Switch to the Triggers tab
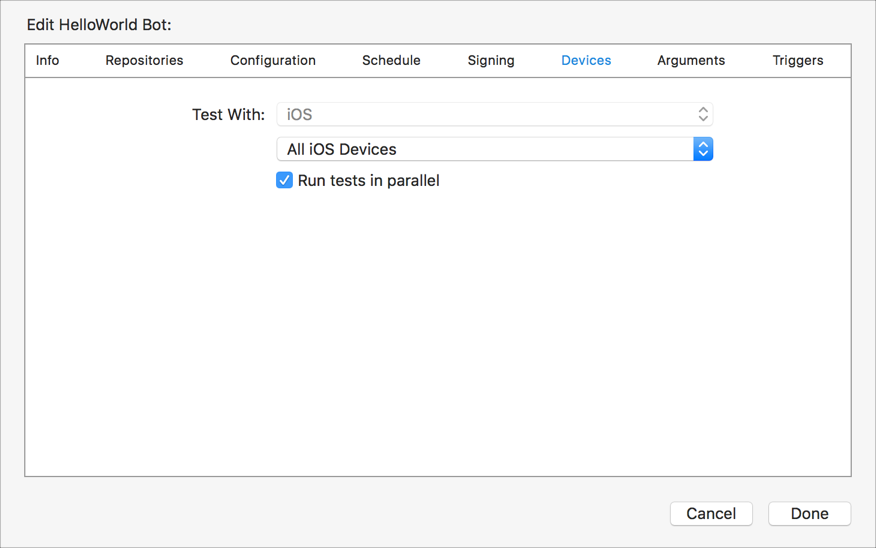This screenshot has height=548, width=876. click(798, 60)
